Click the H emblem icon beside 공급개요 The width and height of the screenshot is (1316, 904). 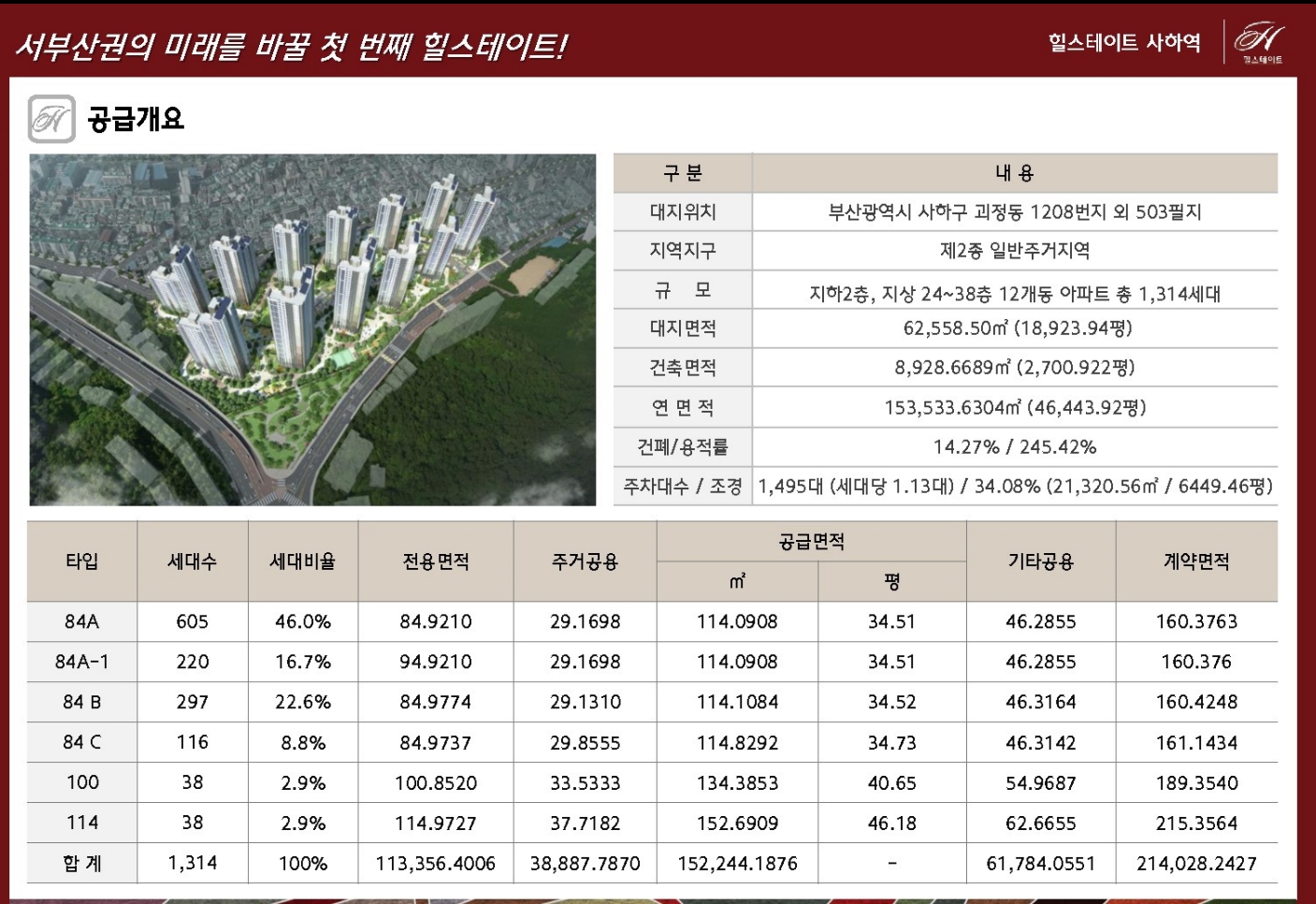(51, 119)
